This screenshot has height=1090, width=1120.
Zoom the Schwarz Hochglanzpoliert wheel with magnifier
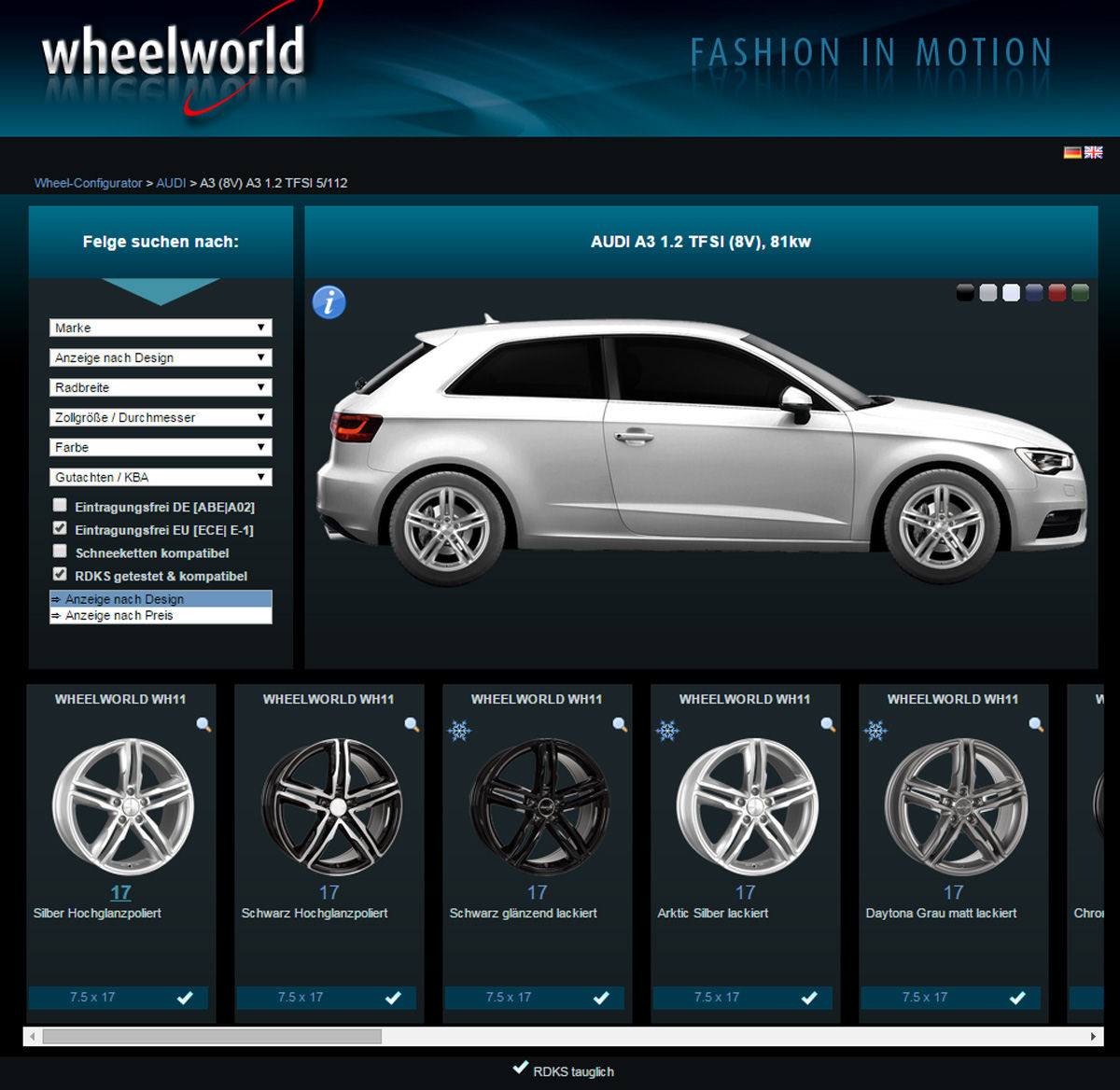tap(412, 725)
